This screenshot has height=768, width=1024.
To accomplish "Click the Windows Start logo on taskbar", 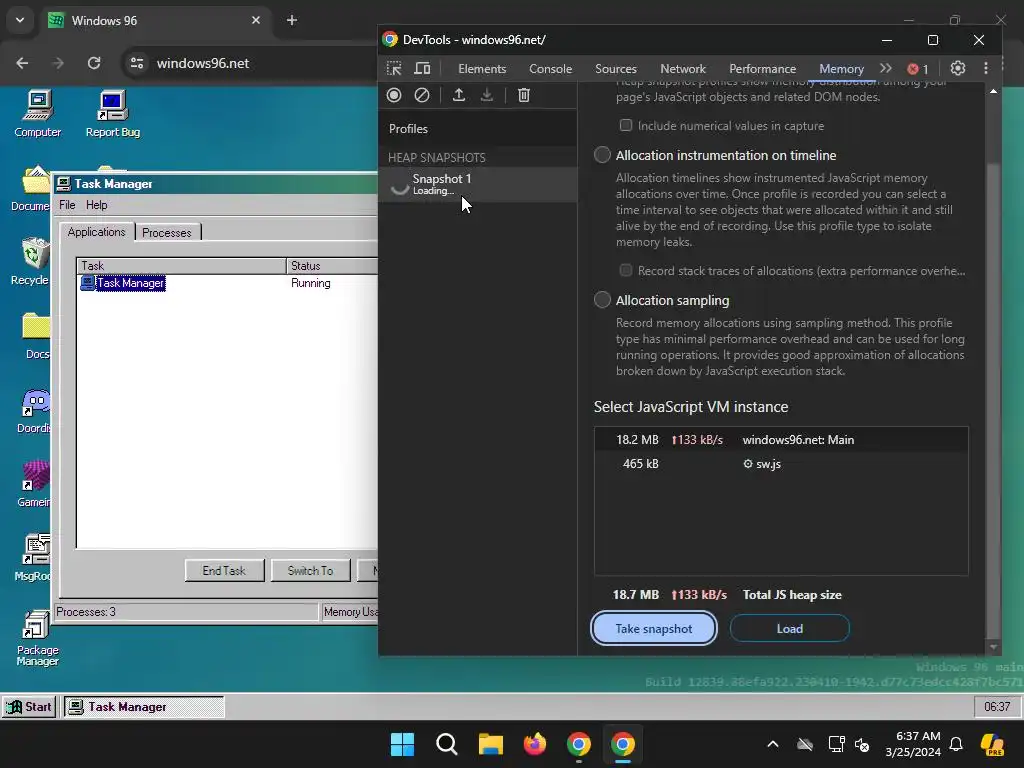I will pyautogui.click(x=402, y=744).
